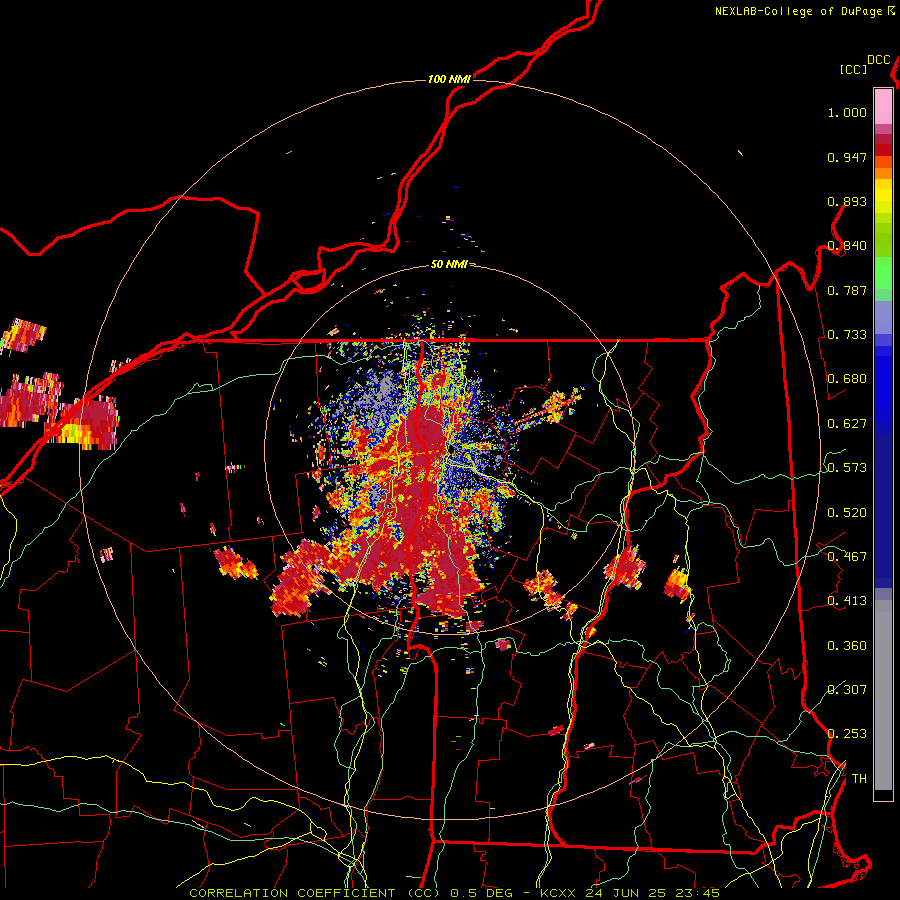Select the 0.253 legend value

(847, 734)
